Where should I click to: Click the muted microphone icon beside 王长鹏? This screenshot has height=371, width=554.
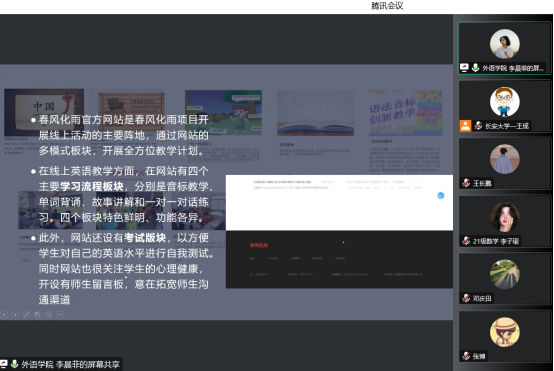pos(466,183)
